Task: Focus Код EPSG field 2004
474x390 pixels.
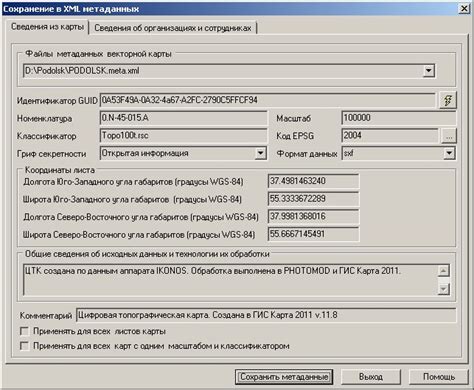Action: click(390, 136)
